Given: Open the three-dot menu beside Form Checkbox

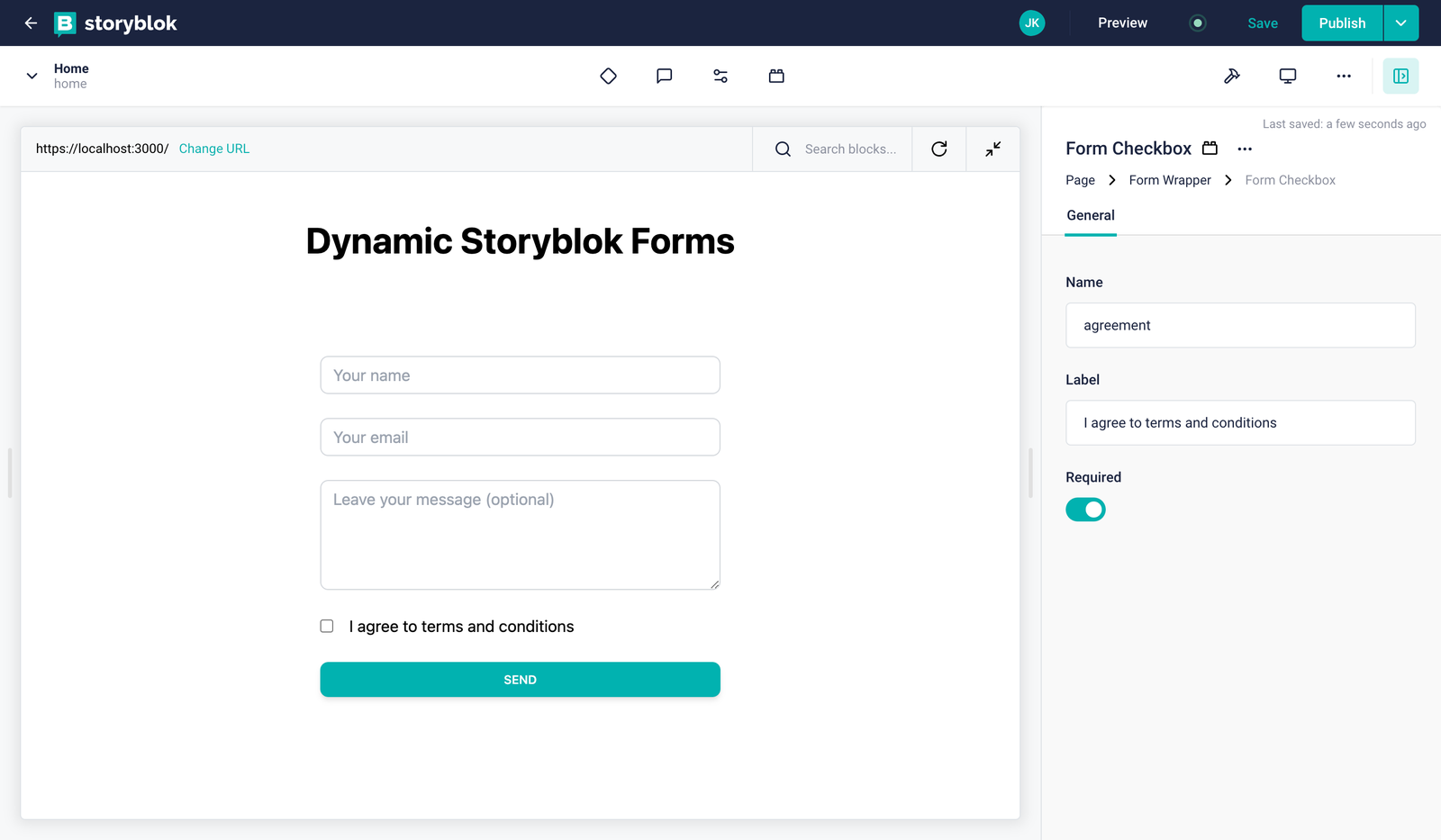Looking at the screenshot, I should 1245,149.
